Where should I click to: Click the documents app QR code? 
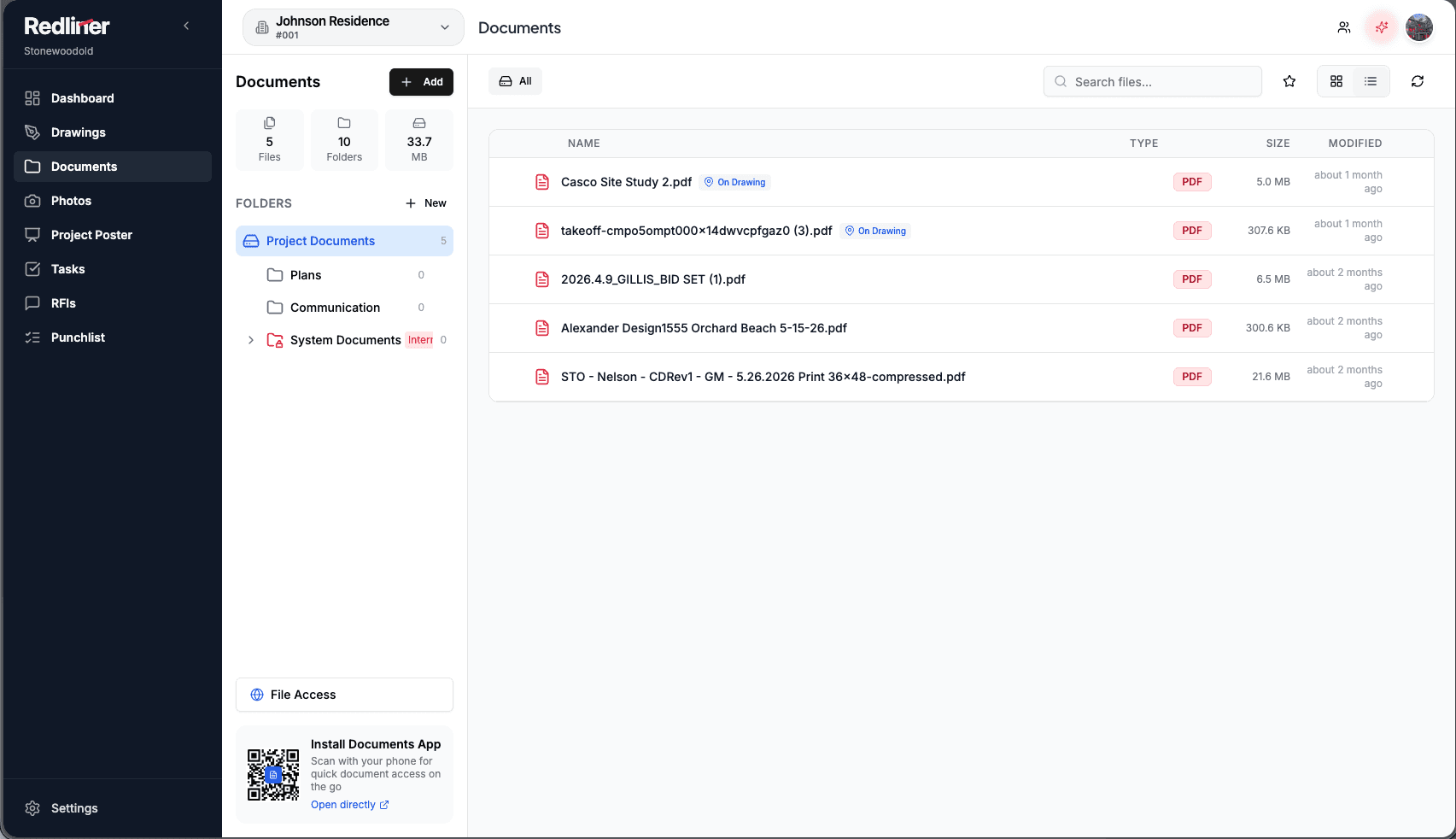[x=273, y=775]
